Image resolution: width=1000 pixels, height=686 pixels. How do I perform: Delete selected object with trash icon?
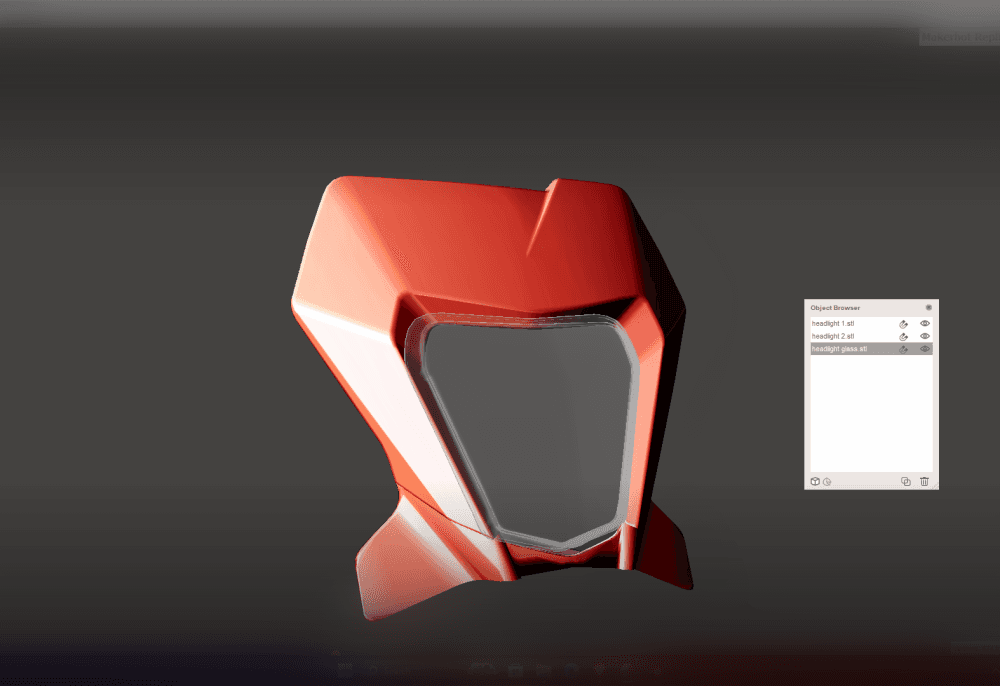924,481
